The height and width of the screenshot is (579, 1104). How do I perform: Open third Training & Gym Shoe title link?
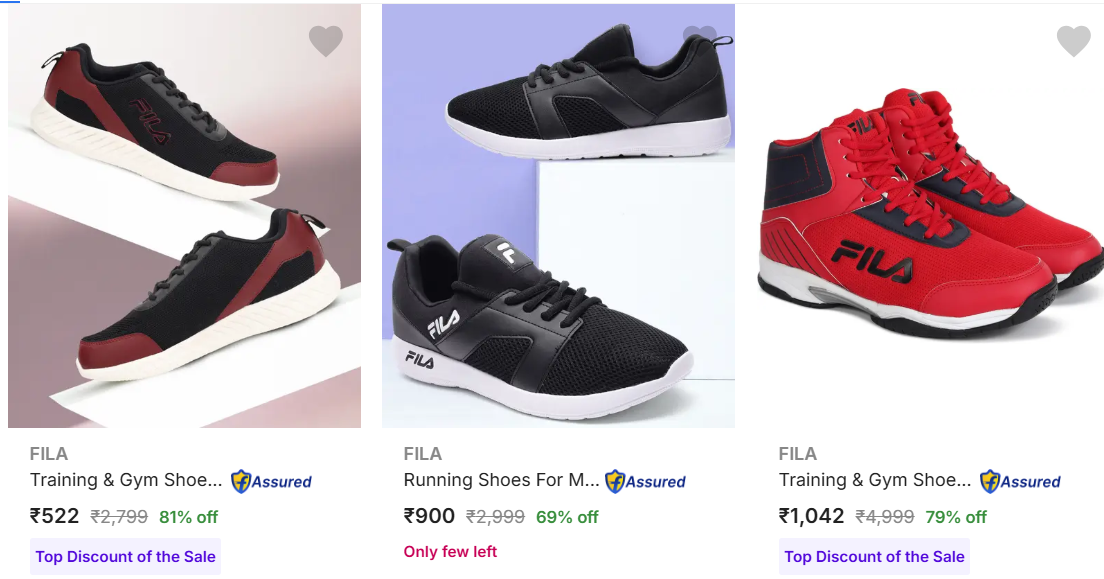pos(875,480)
